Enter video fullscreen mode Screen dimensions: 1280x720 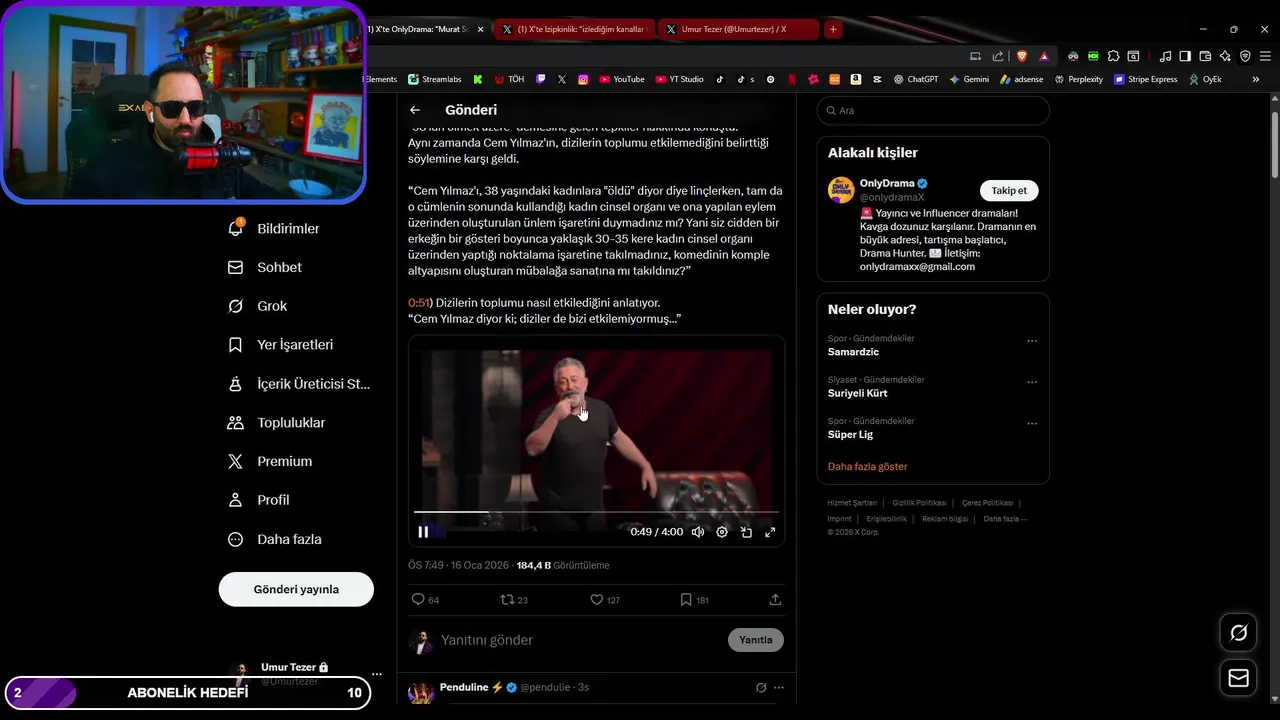click(770, 532)
